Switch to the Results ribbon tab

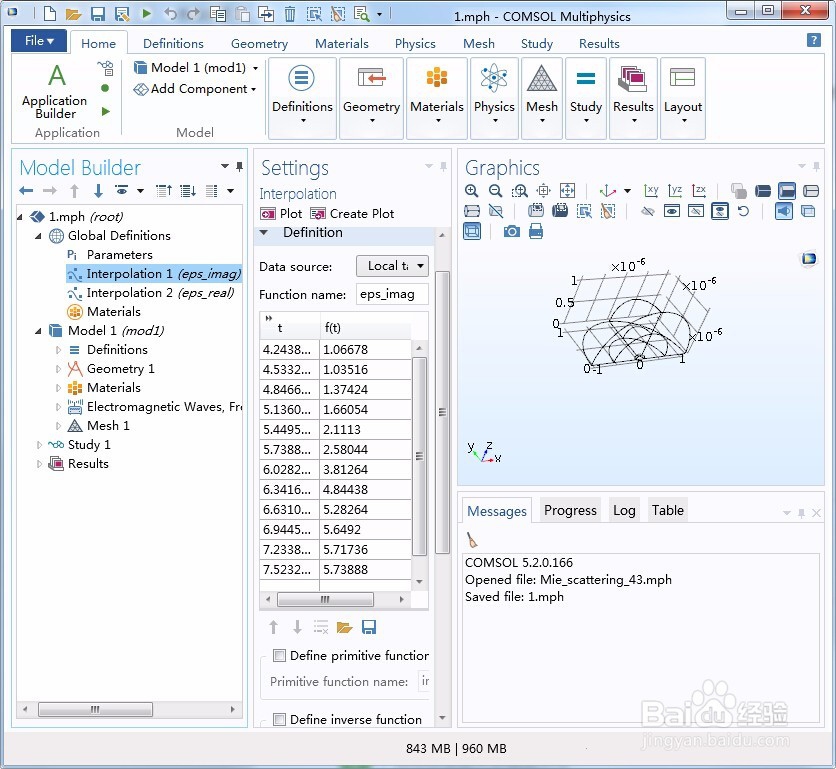(599, 43)
